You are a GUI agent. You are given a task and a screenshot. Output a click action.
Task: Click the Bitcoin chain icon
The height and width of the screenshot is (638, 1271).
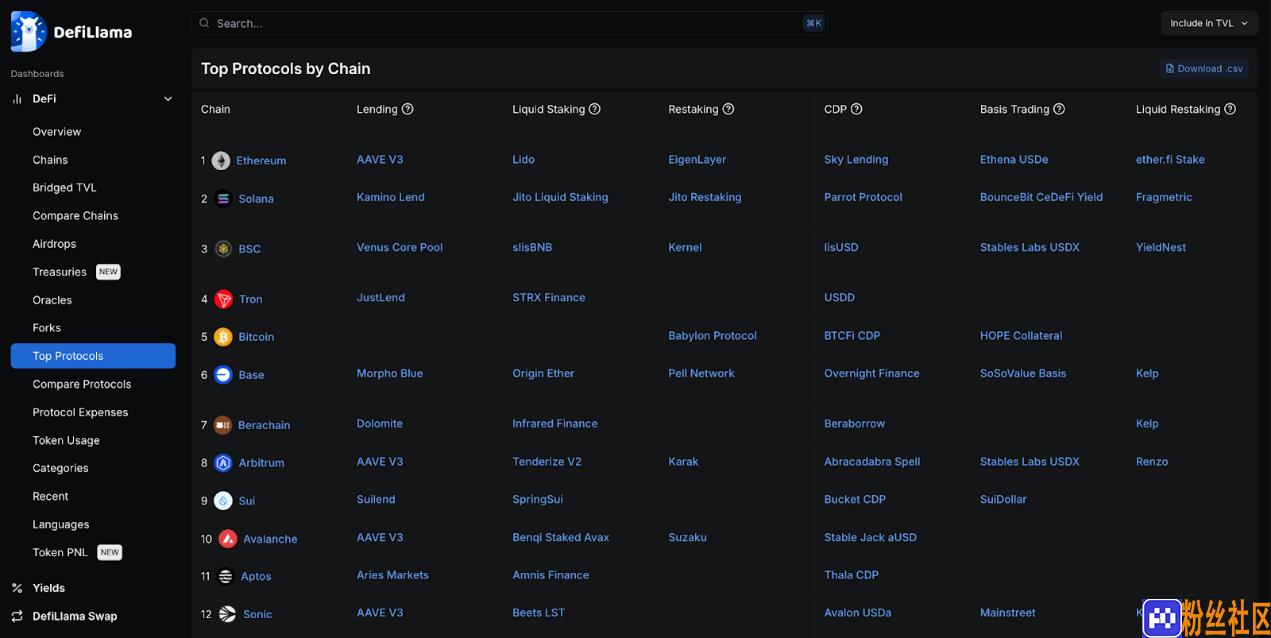(x=223, y=337)
